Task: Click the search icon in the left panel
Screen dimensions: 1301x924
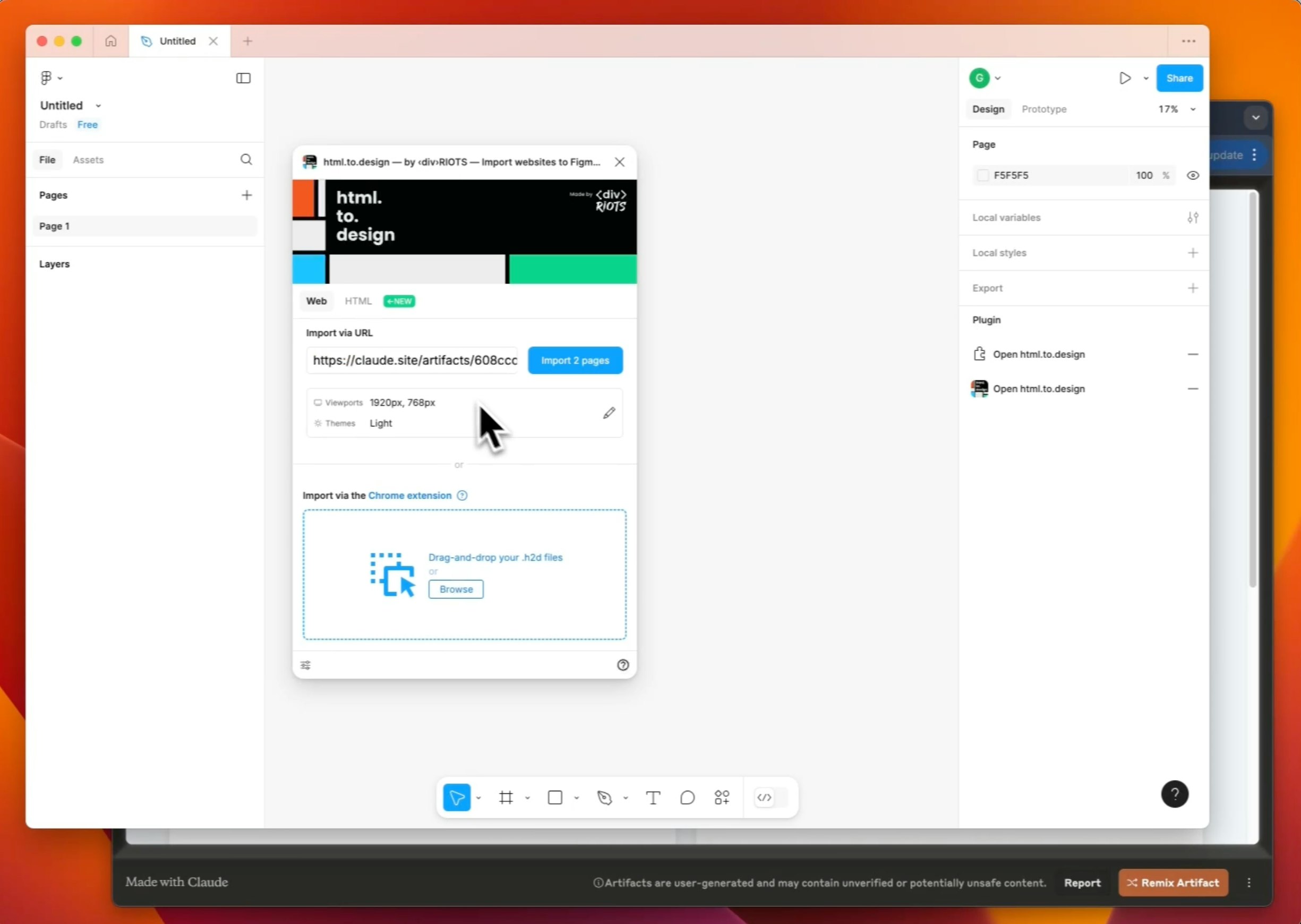Action: 246,159
